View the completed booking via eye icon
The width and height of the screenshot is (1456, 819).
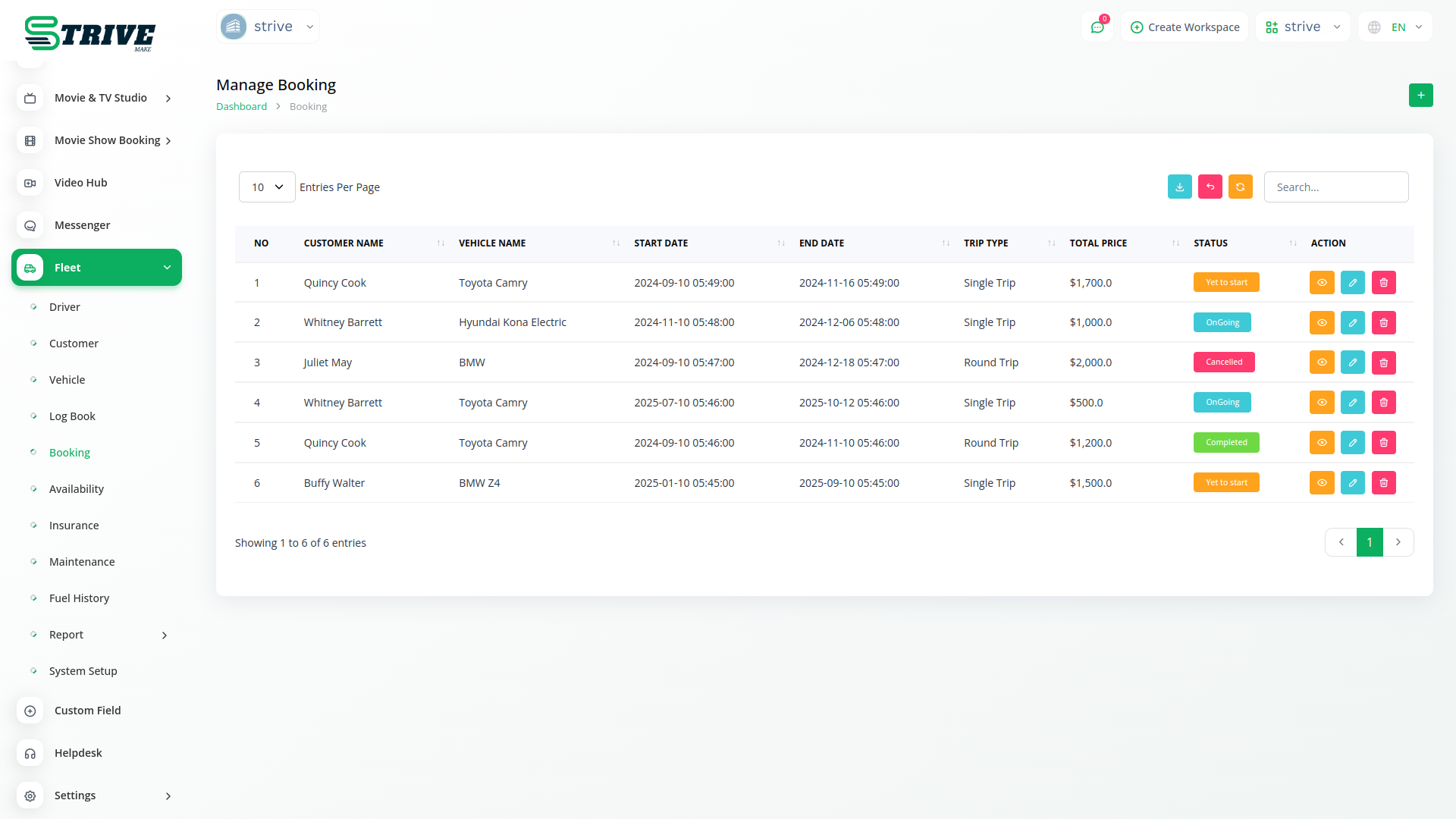click(1321, 443)
